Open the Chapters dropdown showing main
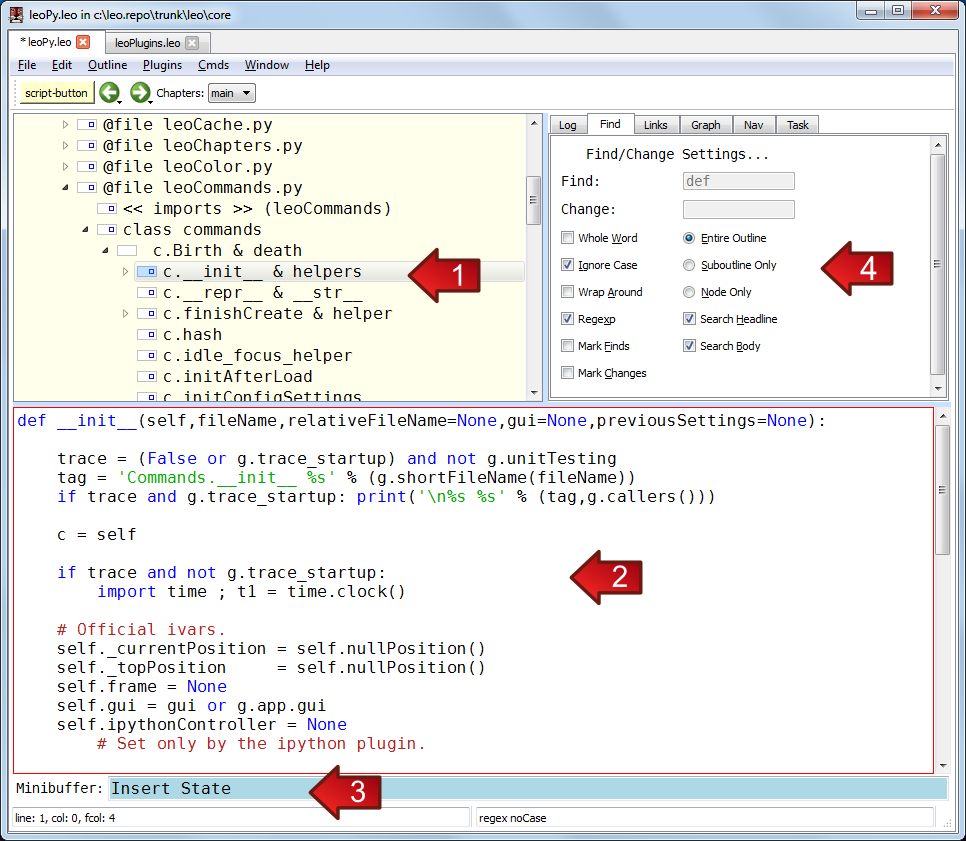Viewport: 966px width, 841px height. [x=232, y=93]
